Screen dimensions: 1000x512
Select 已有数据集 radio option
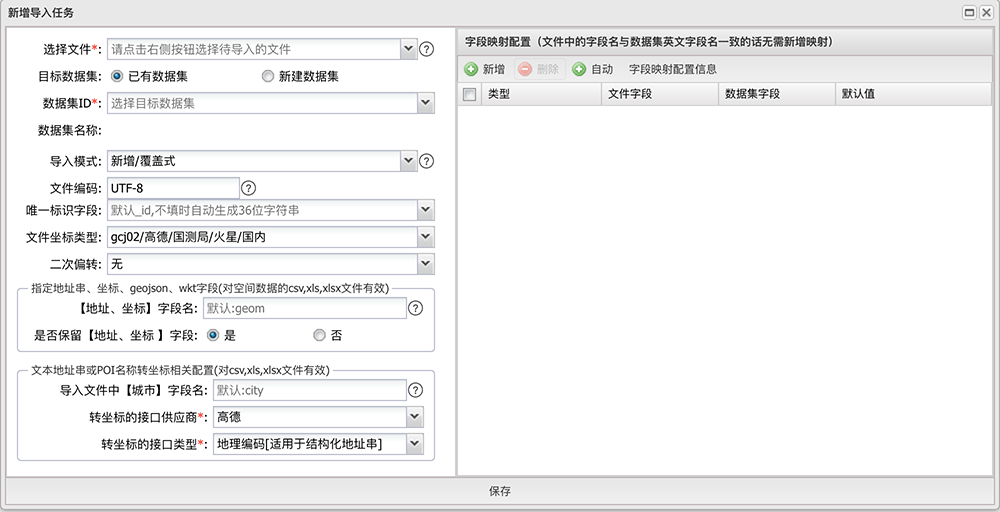[117, 76]
